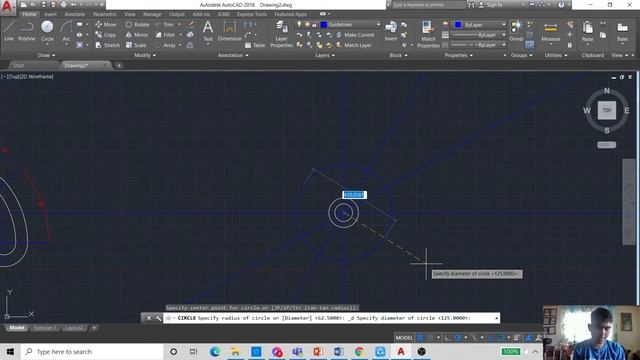The image size is (640, 360).
Task: Expand the Layers panel
Action: click(325, 55)
